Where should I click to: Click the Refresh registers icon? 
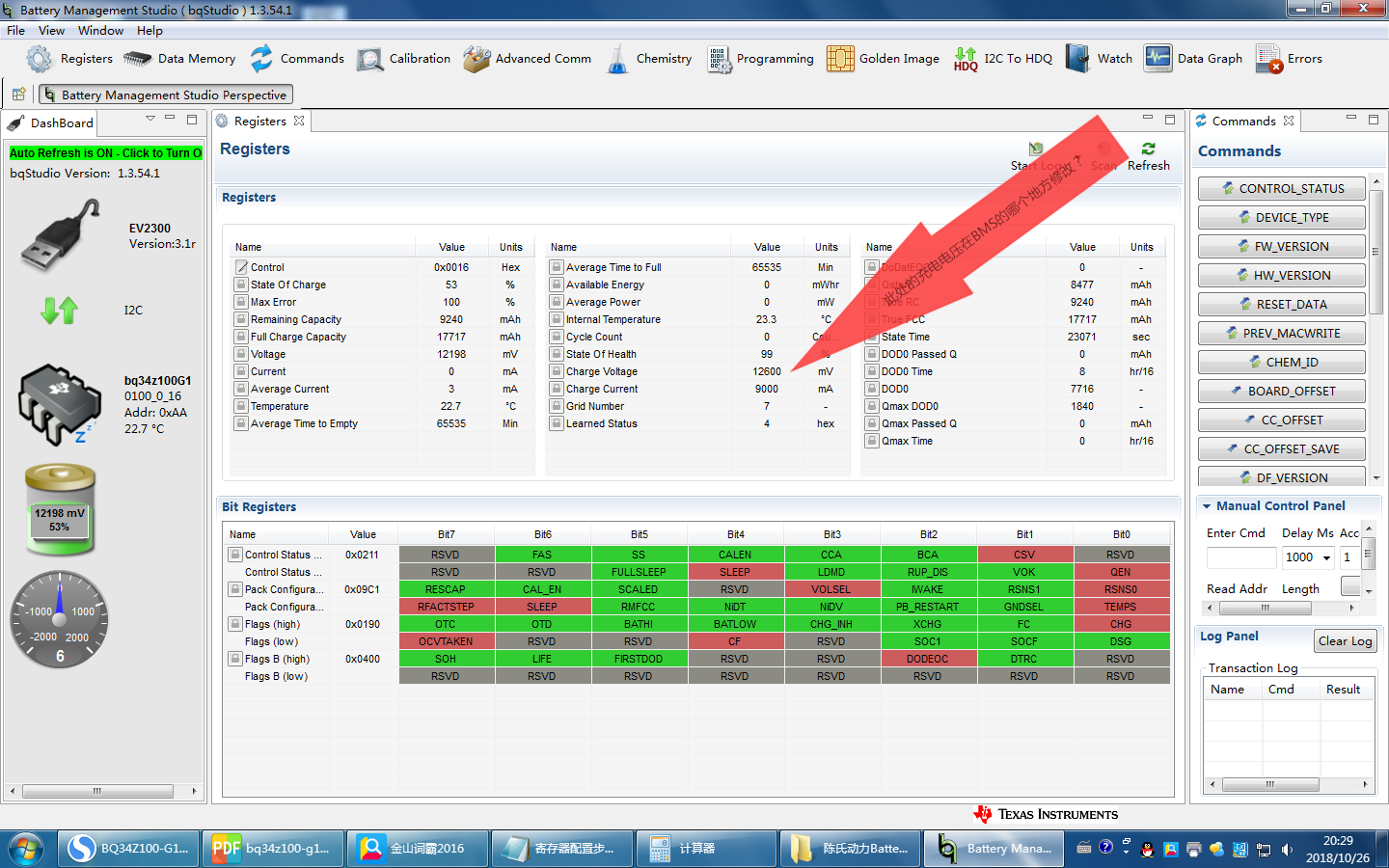(1148, 149)
